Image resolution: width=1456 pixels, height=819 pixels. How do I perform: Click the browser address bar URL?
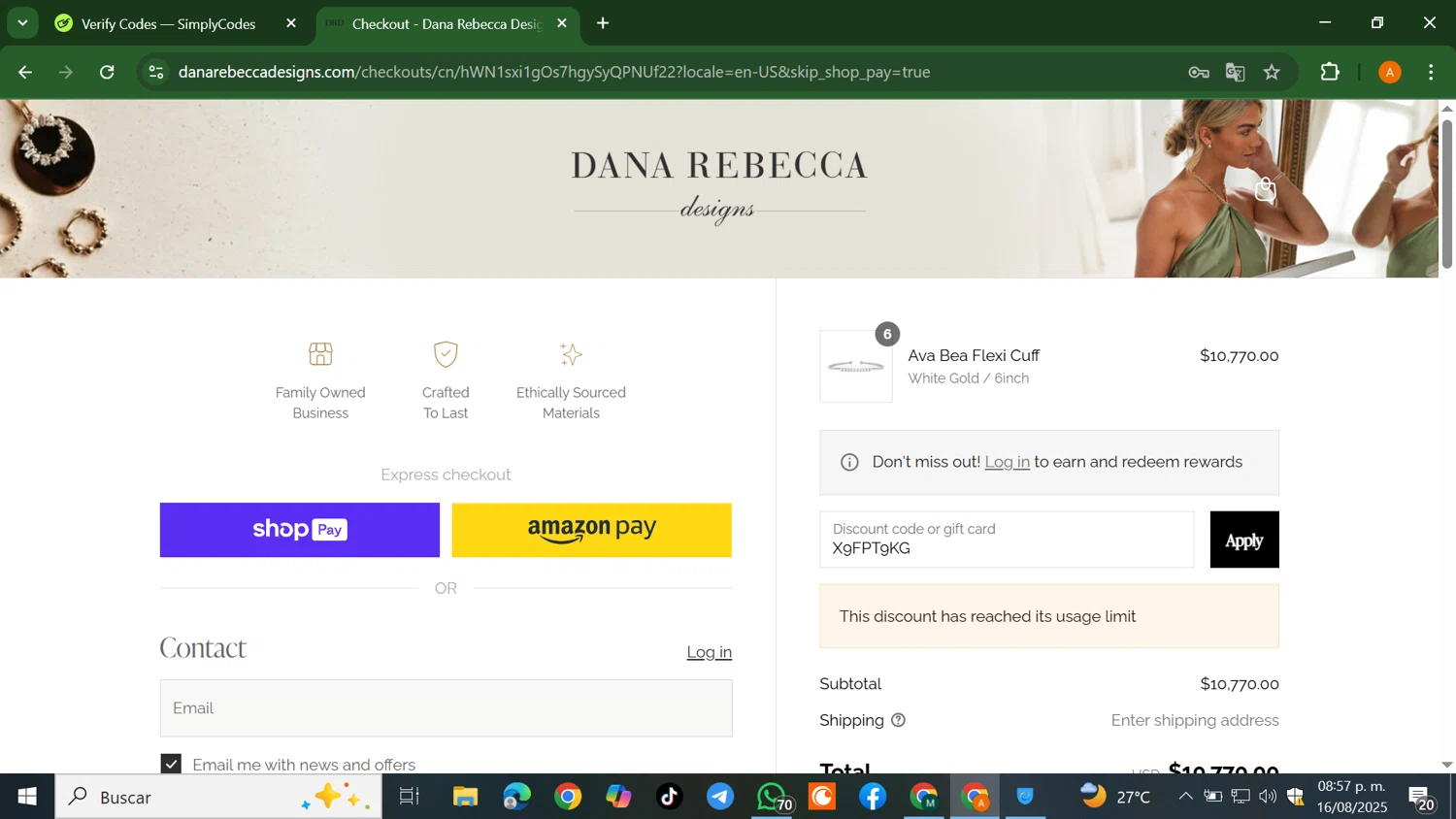554,72
